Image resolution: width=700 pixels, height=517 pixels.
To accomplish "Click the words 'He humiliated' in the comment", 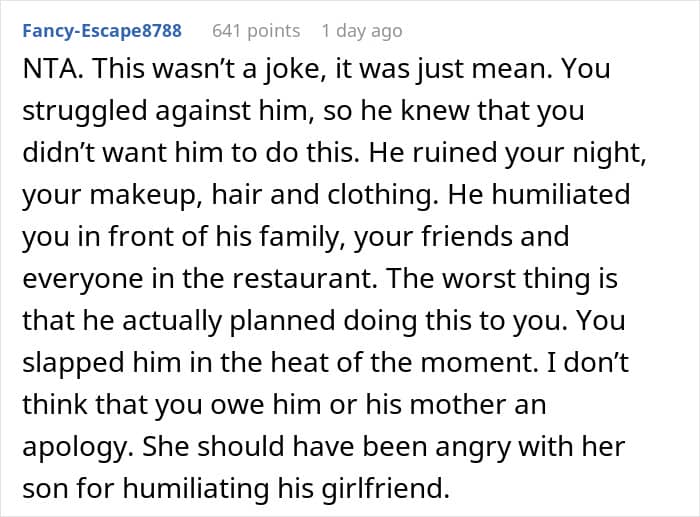I will [x=539, y=195].
